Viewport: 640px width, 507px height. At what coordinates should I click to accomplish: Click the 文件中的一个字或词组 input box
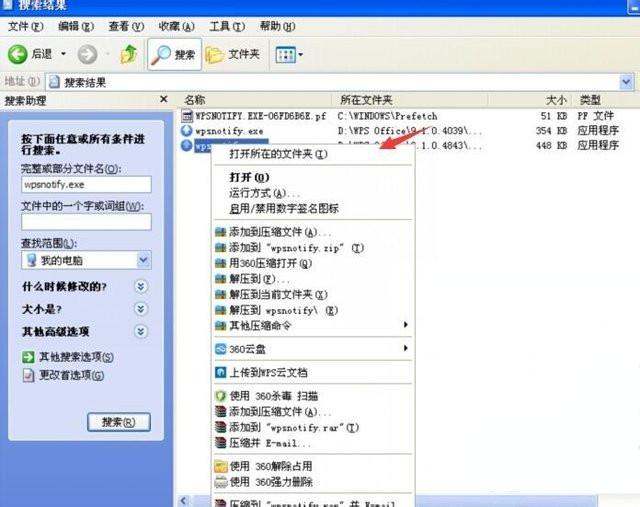(x=86, y=222)
